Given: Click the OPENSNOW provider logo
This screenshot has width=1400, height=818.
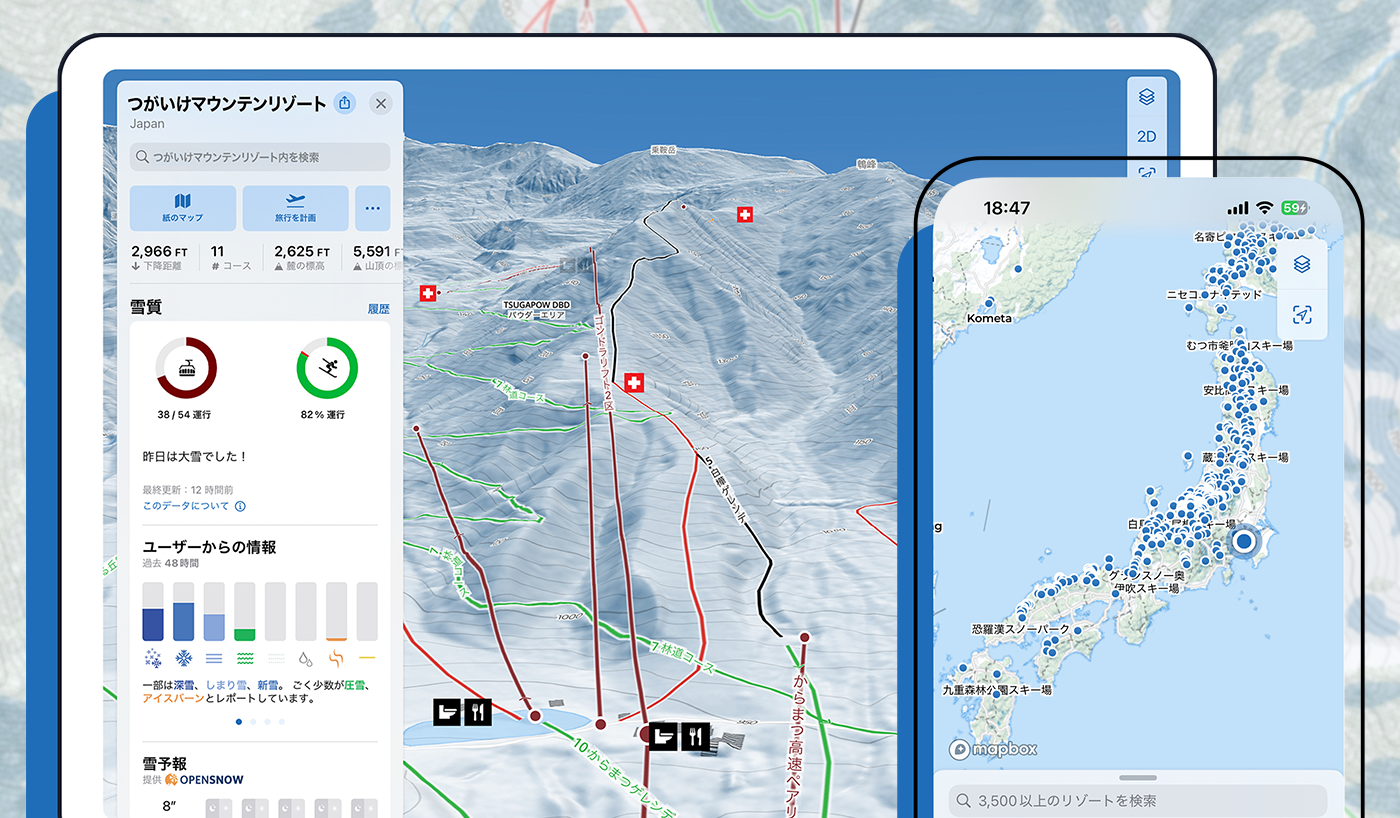Looking at the screenshot, I should (x=204, y=779).
